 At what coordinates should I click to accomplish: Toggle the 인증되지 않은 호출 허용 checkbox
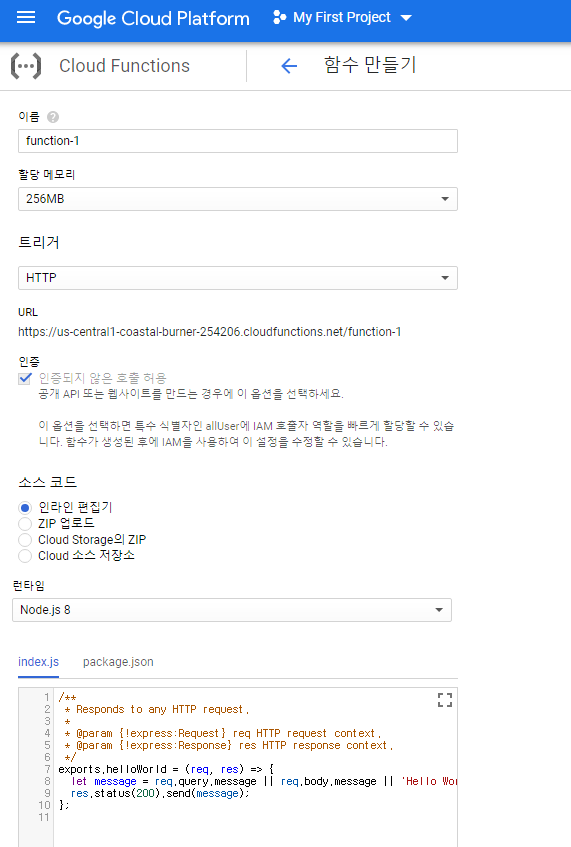point(25,378)
